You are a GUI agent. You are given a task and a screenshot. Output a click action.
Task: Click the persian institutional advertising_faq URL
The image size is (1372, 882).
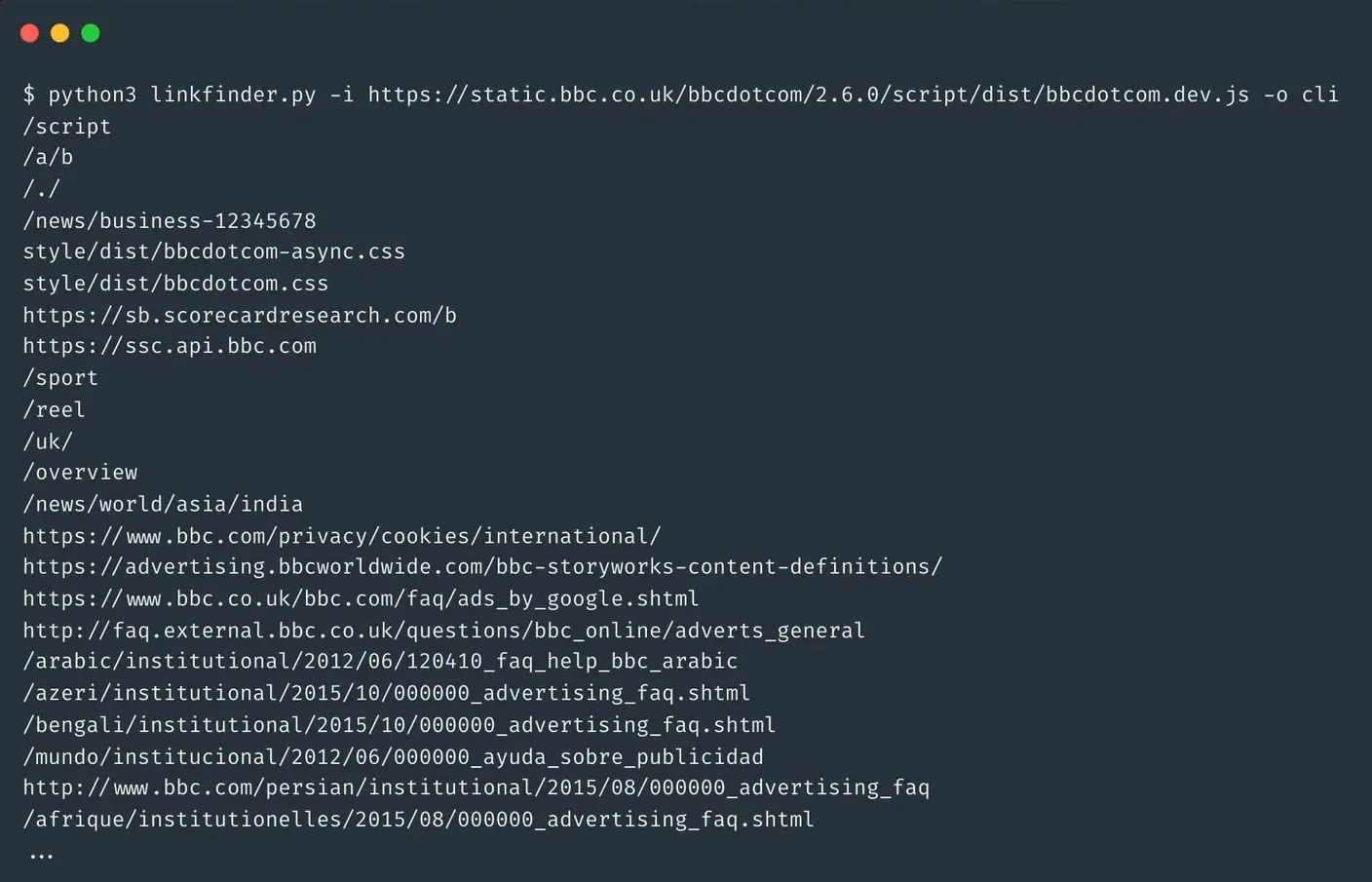tap(476, 787)
